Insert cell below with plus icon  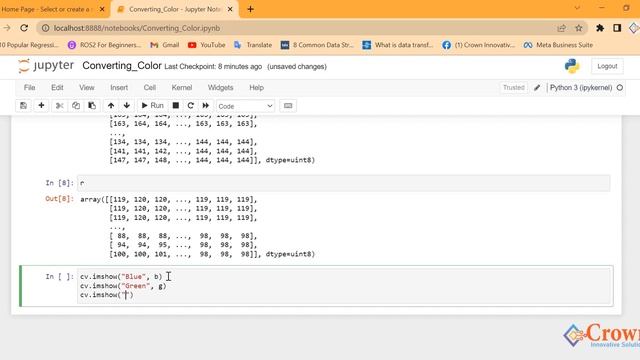coord(41,106)
